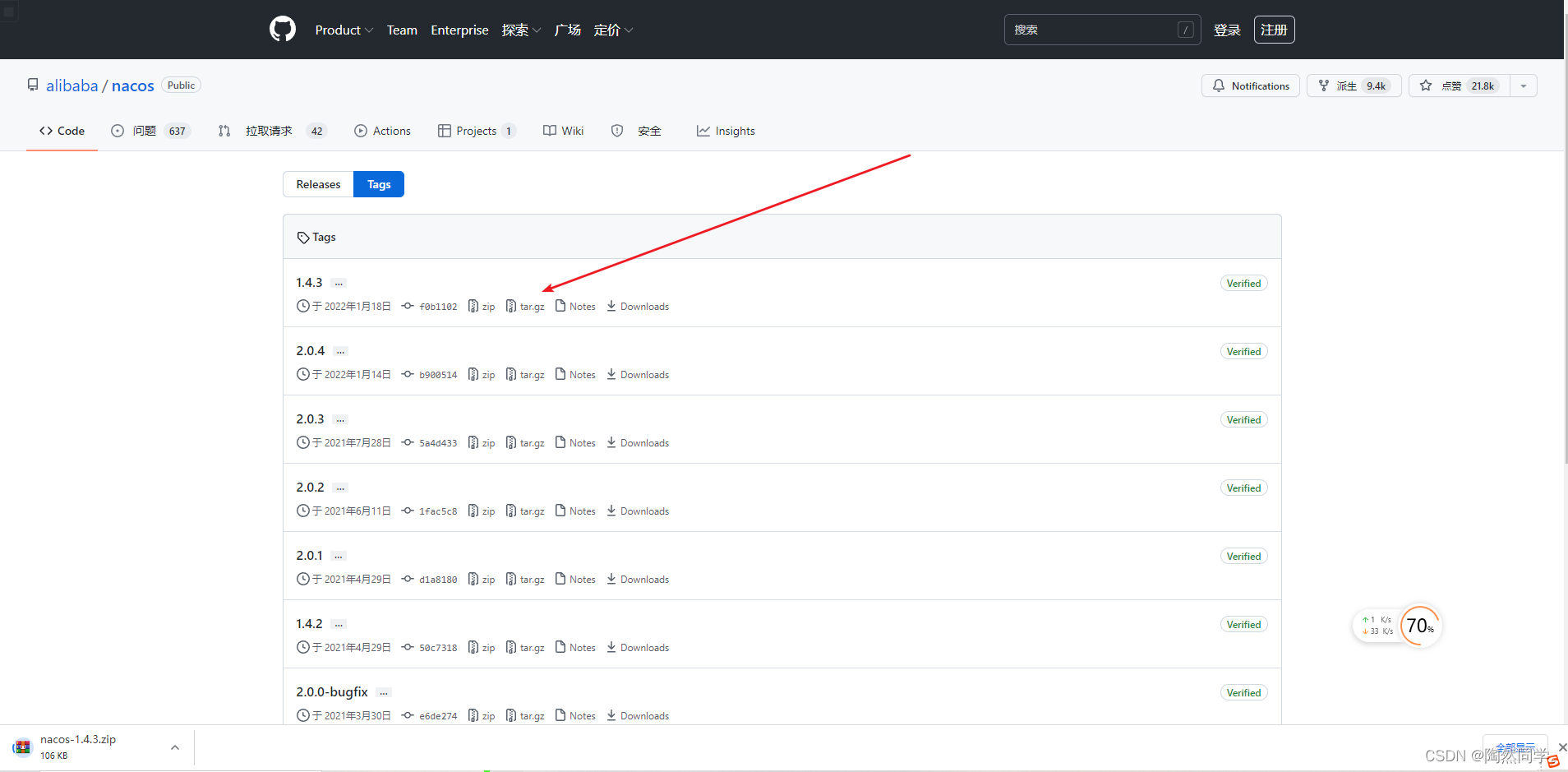Click the Notifications bell button
The height and width of the screenshot is (772, 1568).
tap(1250, 86)
